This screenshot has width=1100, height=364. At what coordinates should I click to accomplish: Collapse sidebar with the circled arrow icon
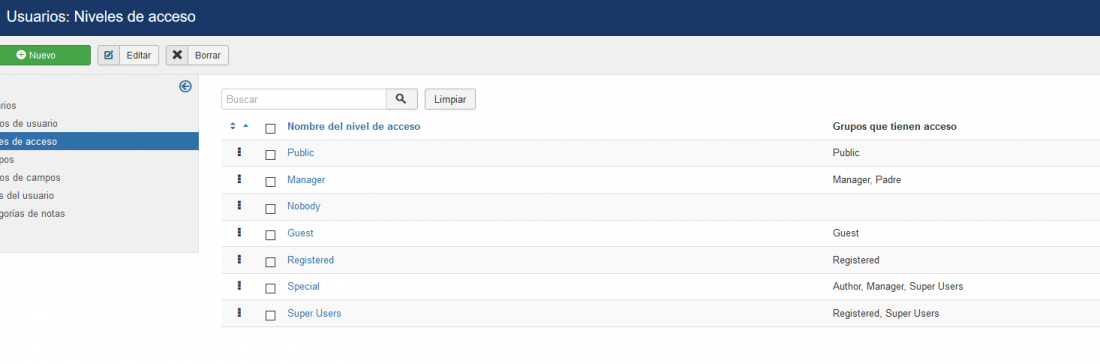coord(185,86)
